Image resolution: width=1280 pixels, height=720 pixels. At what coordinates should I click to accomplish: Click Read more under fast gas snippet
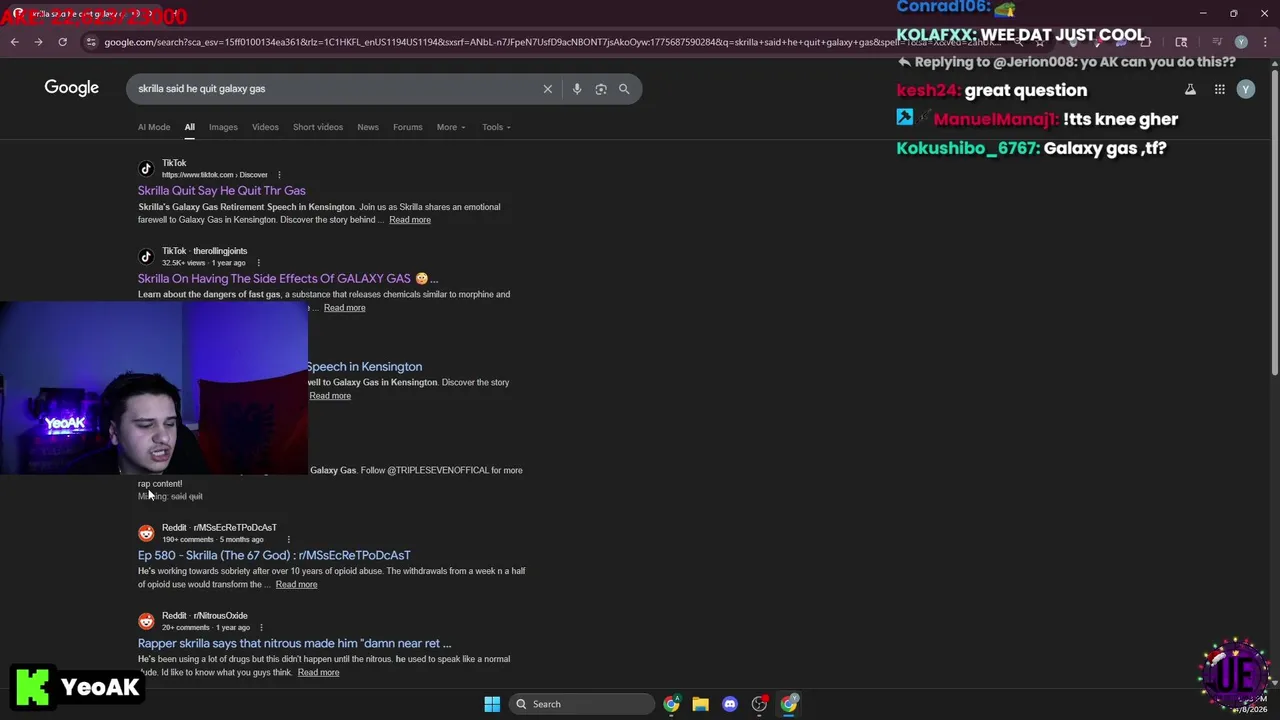tap(344, 308)
